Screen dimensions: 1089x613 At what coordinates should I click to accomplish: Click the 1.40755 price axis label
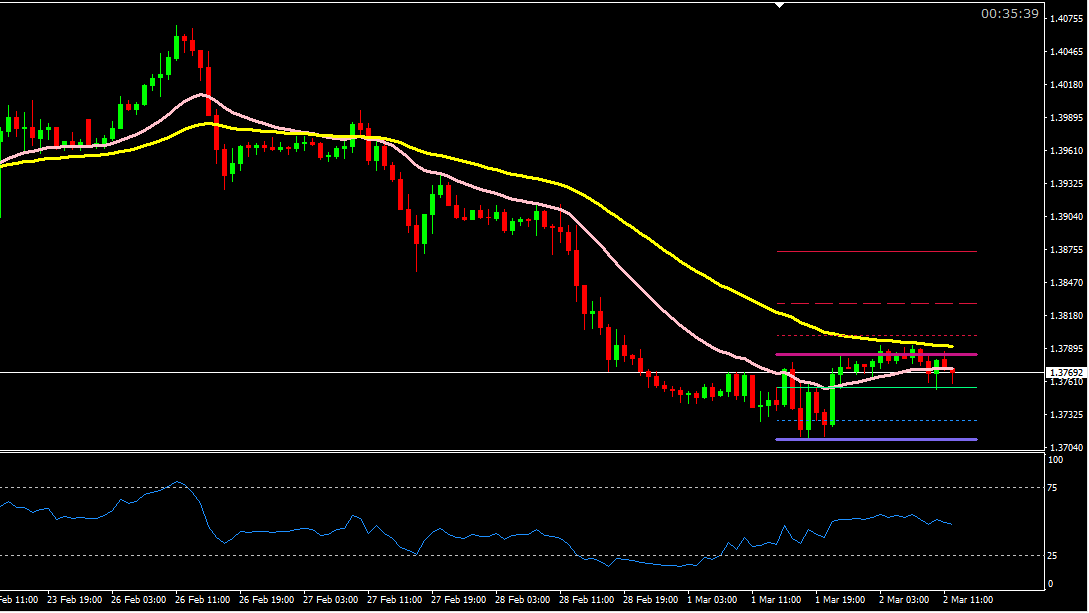1067,19
